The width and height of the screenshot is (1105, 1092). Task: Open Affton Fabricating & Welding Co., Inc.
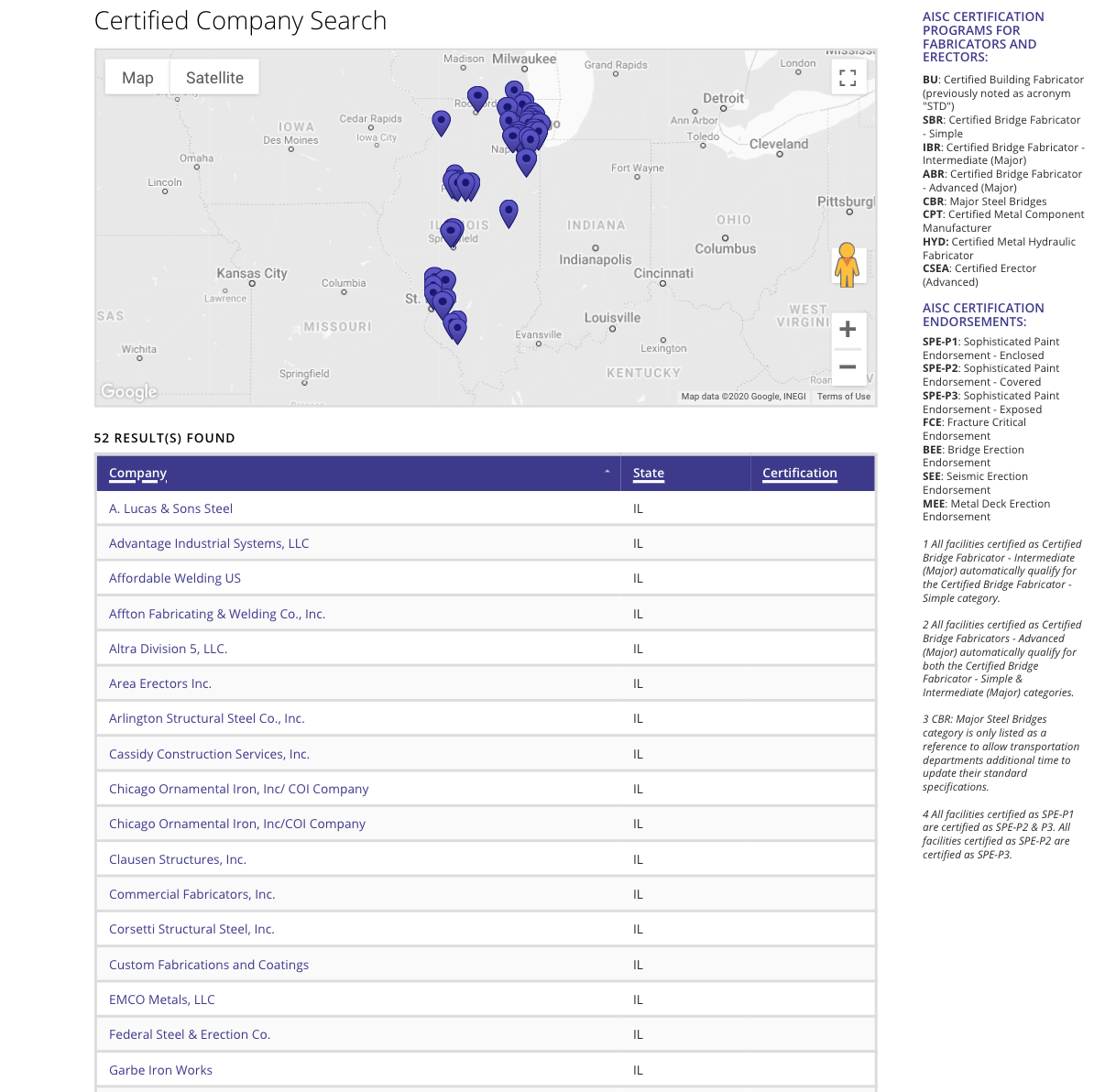pyautogui.click(x=217, y=614)
